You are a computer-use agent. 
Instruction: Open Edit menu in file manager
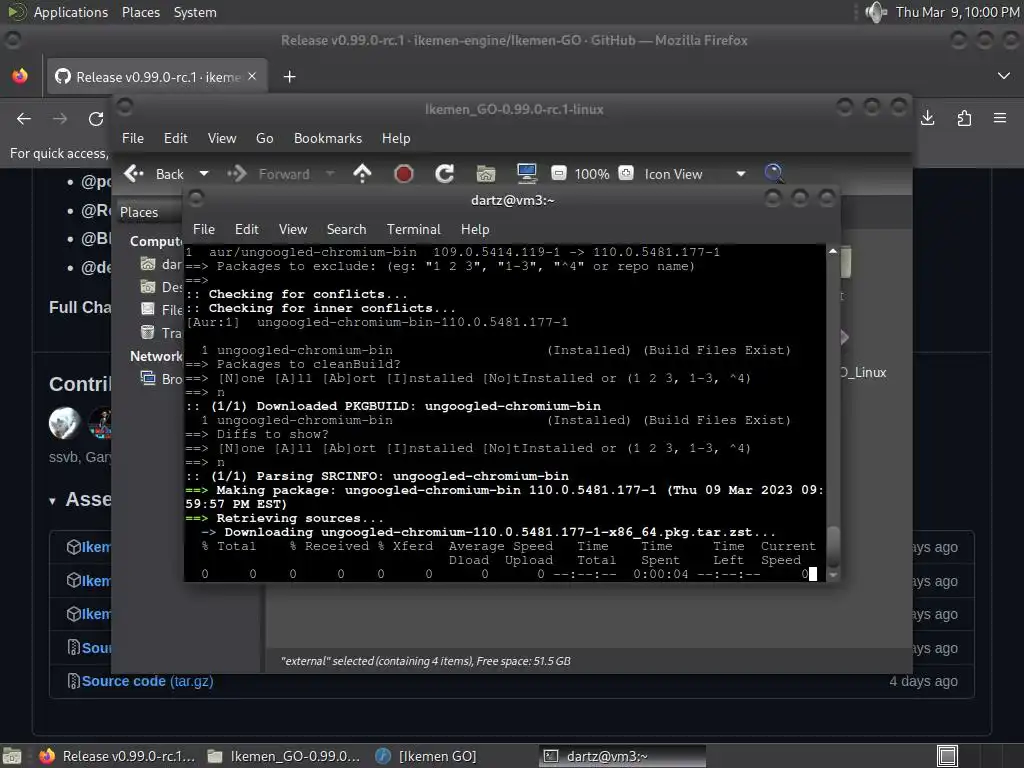175,138
